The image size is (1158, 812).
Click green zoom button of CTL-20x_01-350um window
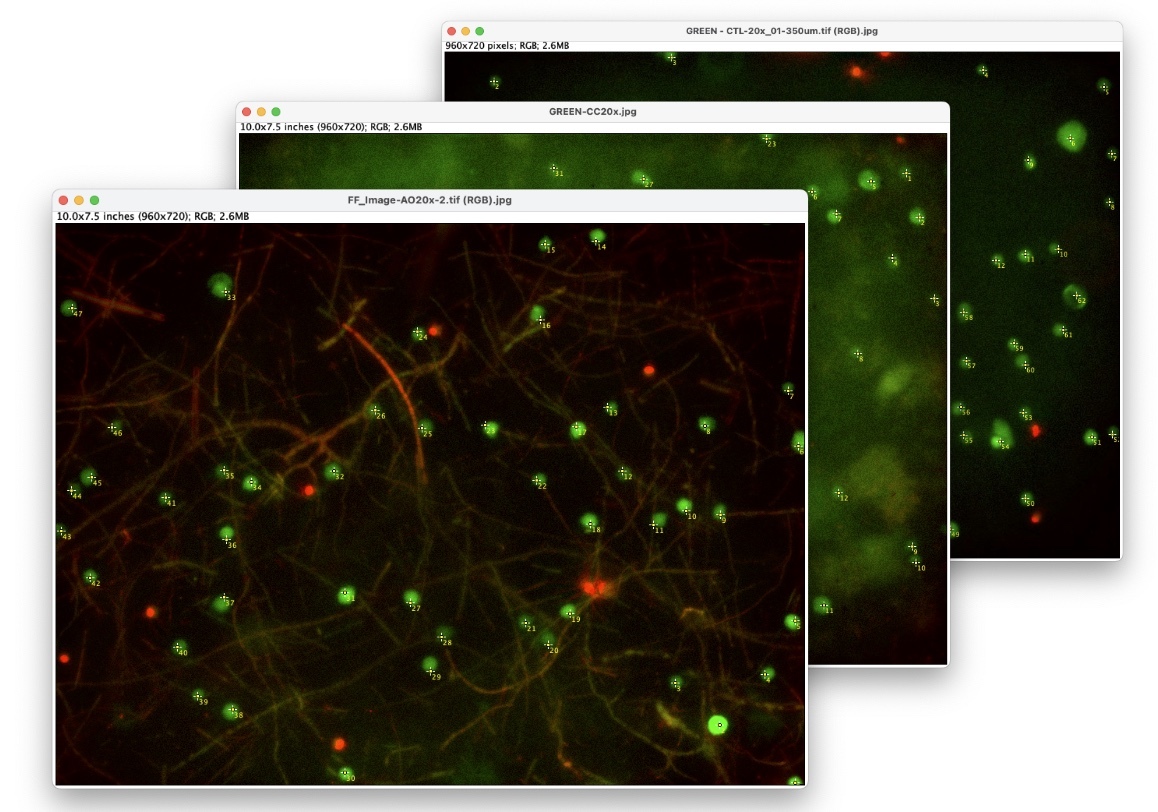coord(480,31)
